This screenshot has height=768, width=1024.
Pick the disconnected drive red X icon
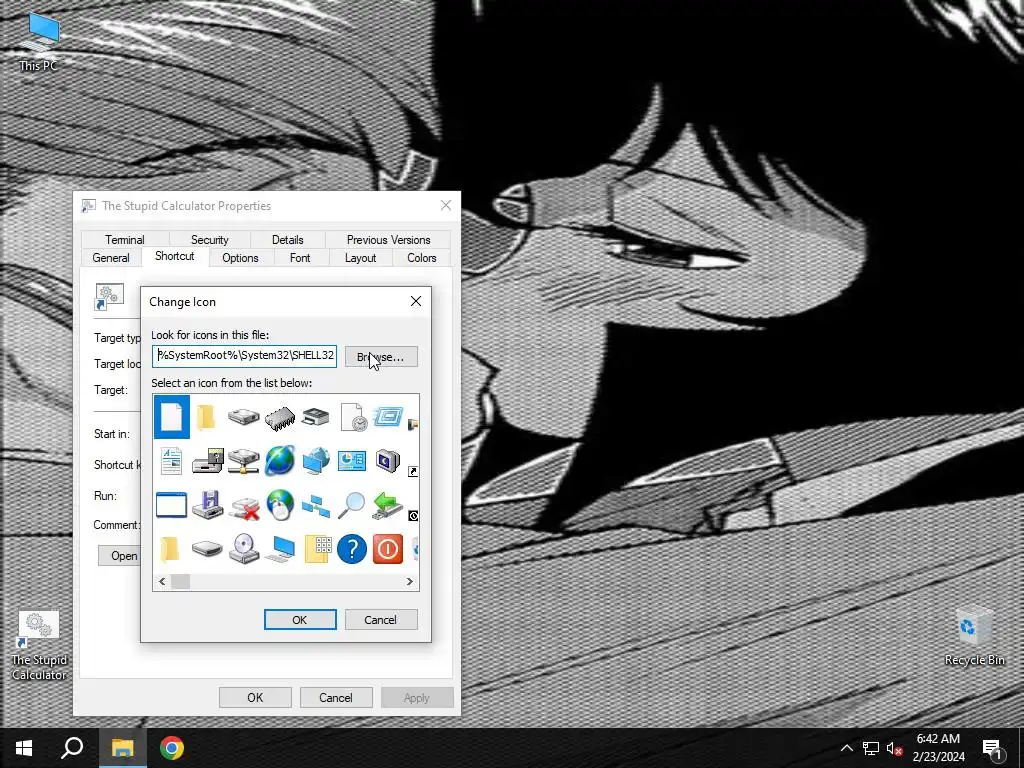coord(245,507)
